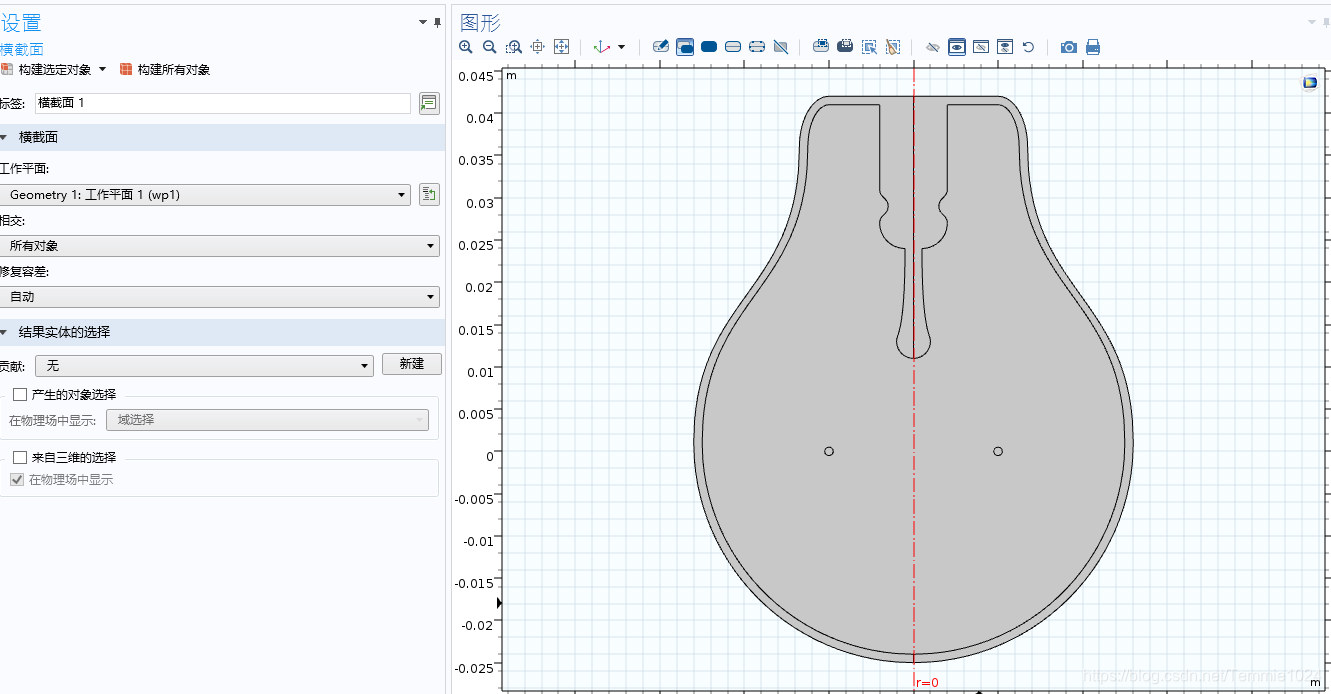Click the print graphics icon
The height and width of the screenshot is (694, 1331).
point(1093,47)
